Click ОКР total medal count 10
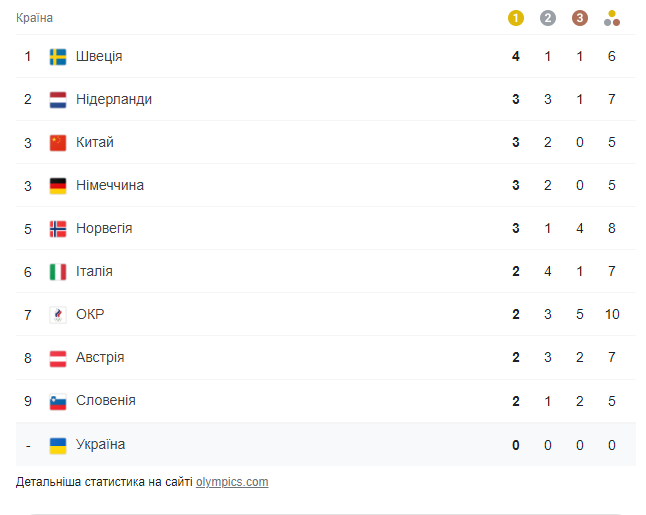The image size is (646, 515). pyautogui.click(x=612, y=315)
